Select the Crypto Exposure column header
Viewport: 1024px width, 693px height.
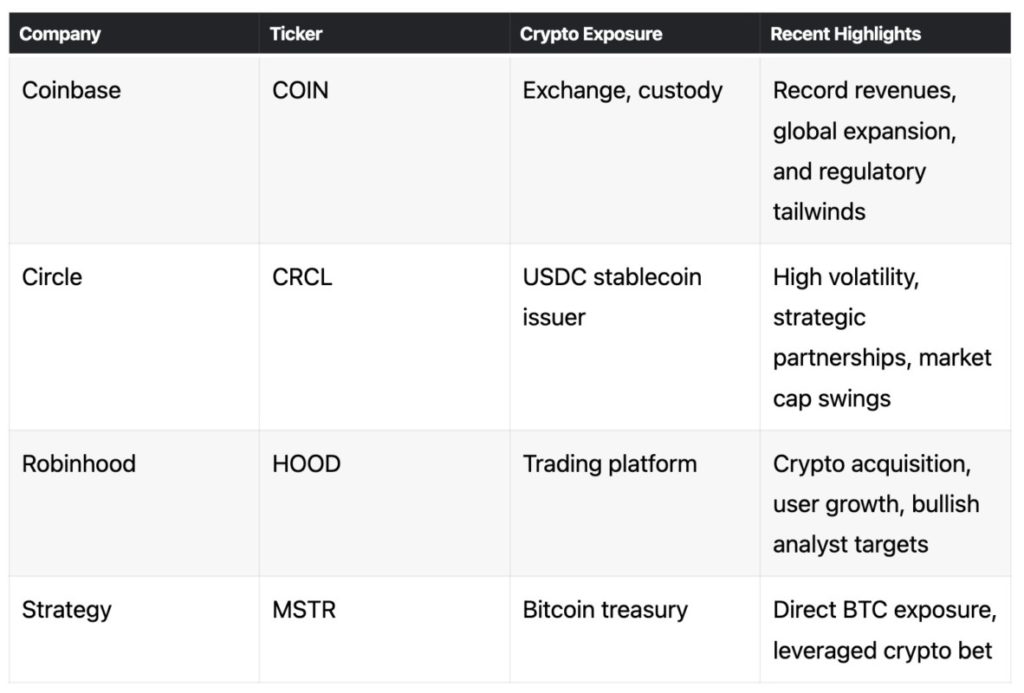click(x=591, y=34)
